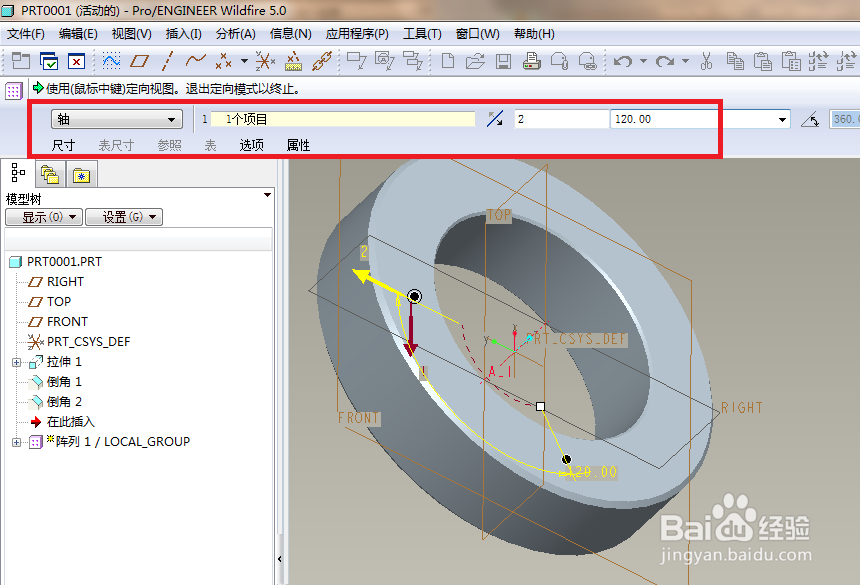The width and height of the screenshot is (860, 585).
Task: Select the datum Axis tool
Action: pyautogui.click(x=167, y=61)
